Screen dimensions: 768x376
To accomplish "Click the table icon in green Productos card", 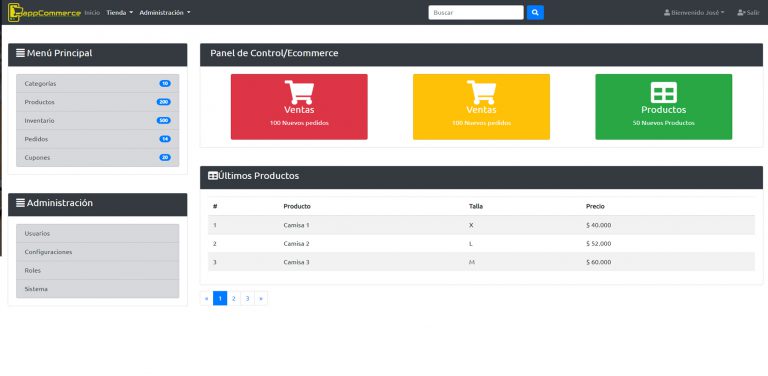I will [664, 93].
